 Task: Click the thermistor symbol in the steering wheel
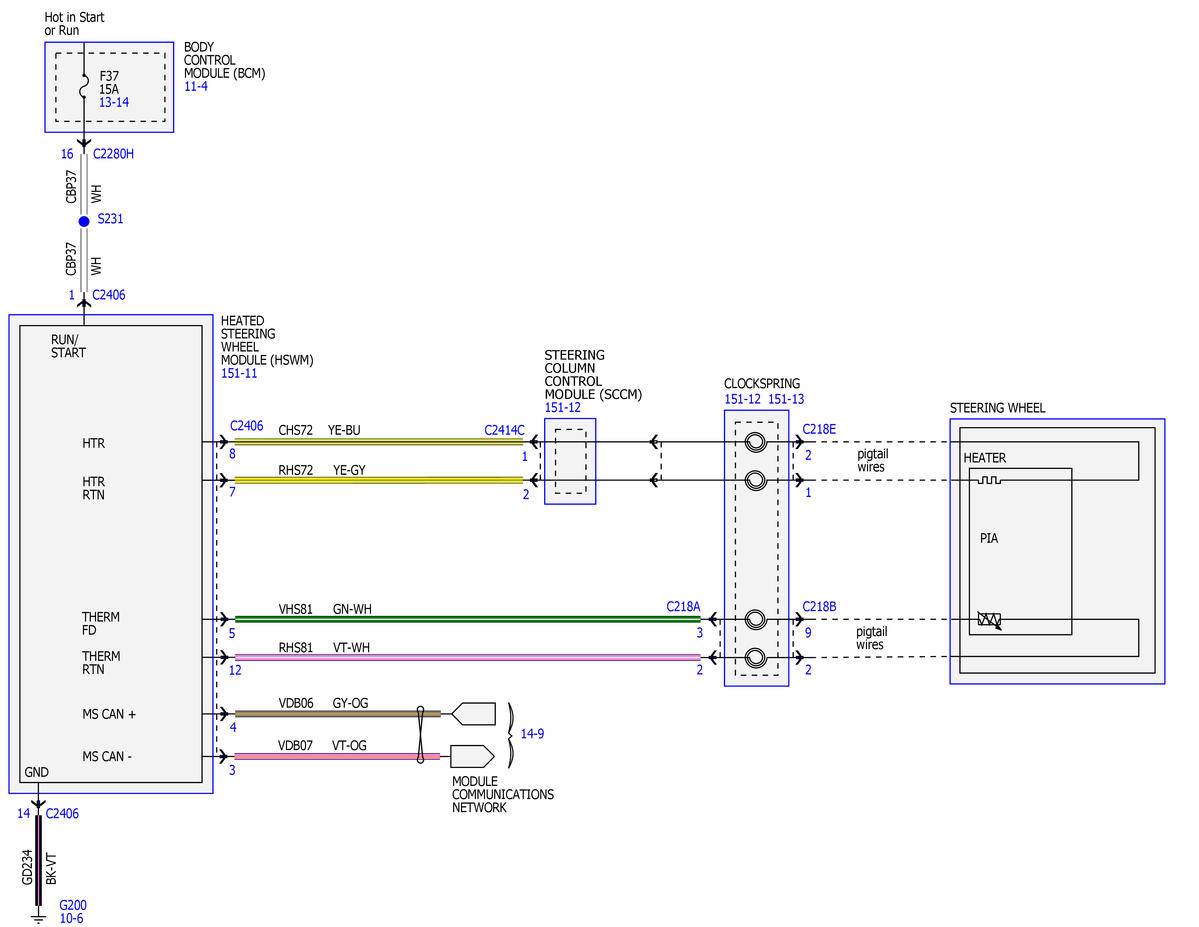pyautogui.click(x=989, y=620)
